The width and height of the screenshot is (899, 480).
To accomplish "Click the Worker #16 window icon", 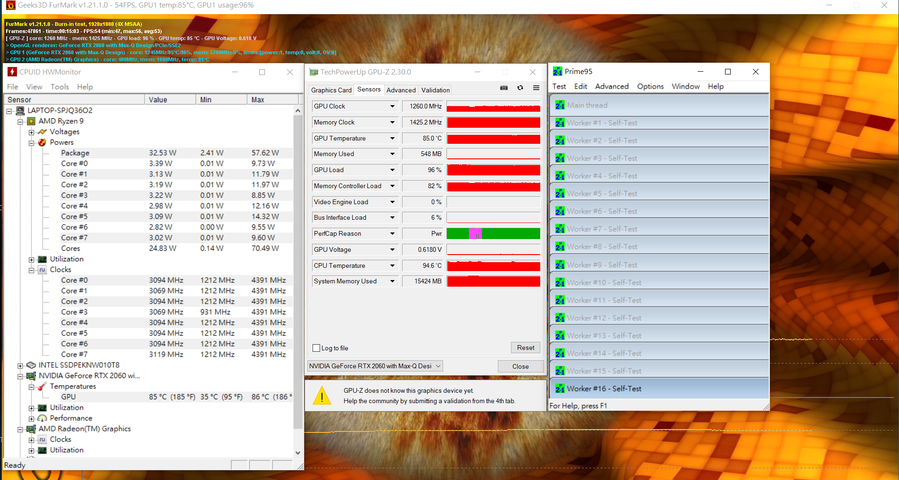I will click(560, 388).
